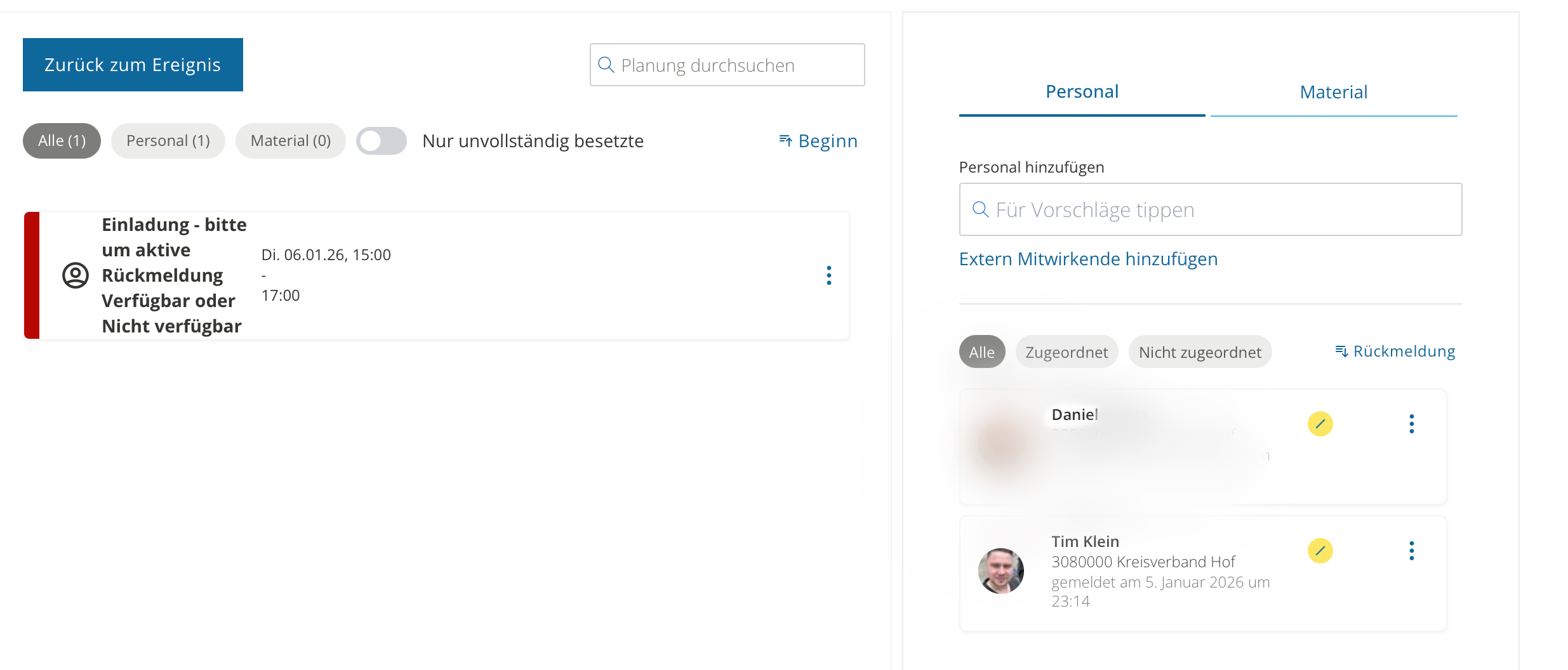
Task: Click Zurück zum Ereignis button
Action: tap(133, 65)
